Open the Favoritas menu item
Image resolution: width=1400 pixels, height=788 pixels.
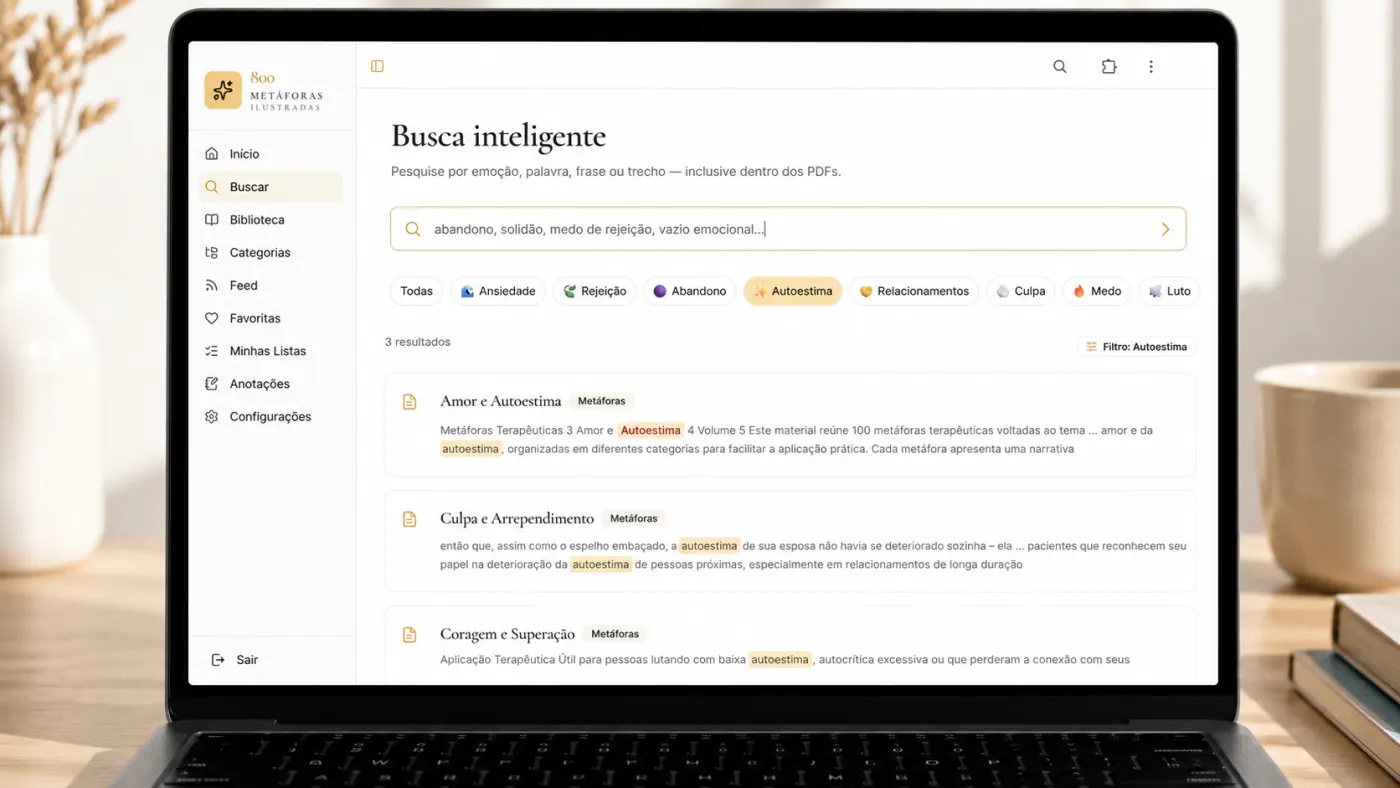pos(272,318)
